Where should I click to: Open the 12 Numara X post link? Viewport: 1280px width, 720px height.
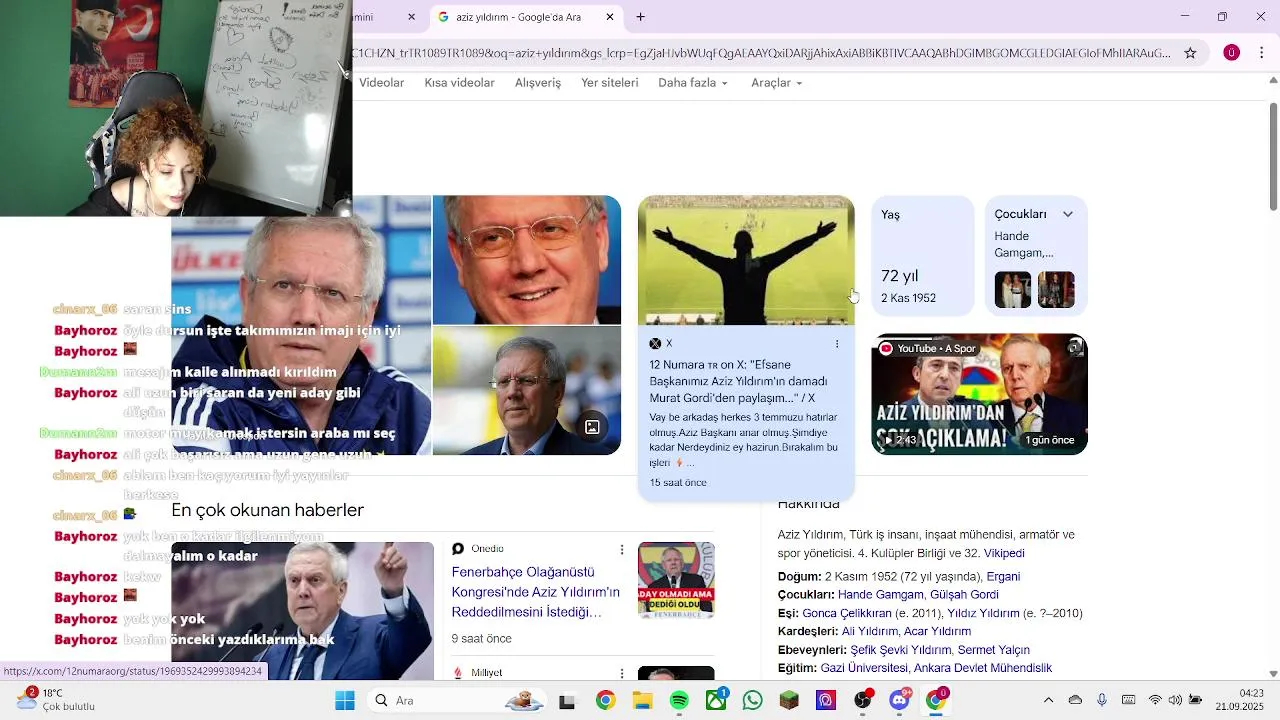(739, 381)
